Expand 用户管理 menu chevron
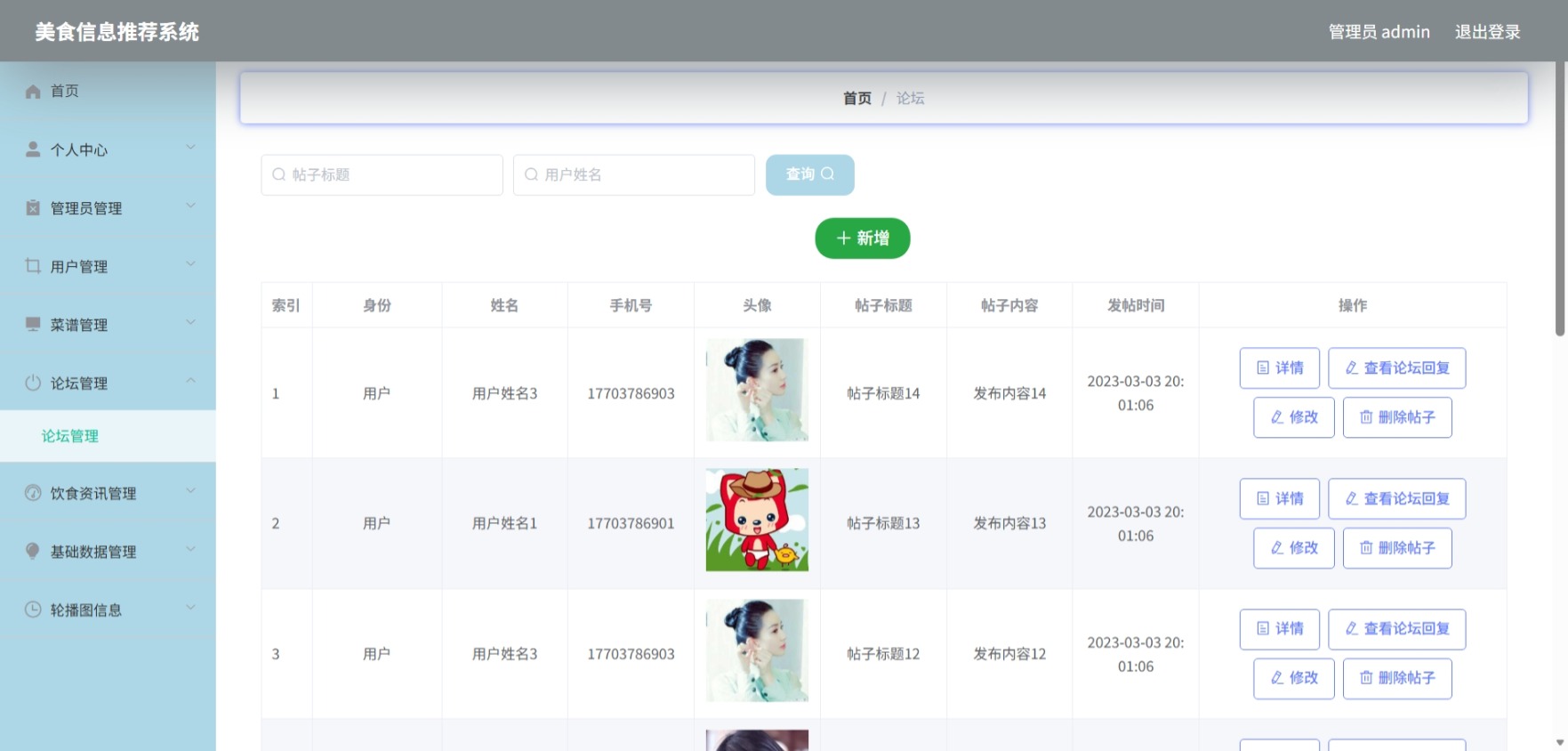Screen dimensions: 1568x751 [x=190, y=263]
